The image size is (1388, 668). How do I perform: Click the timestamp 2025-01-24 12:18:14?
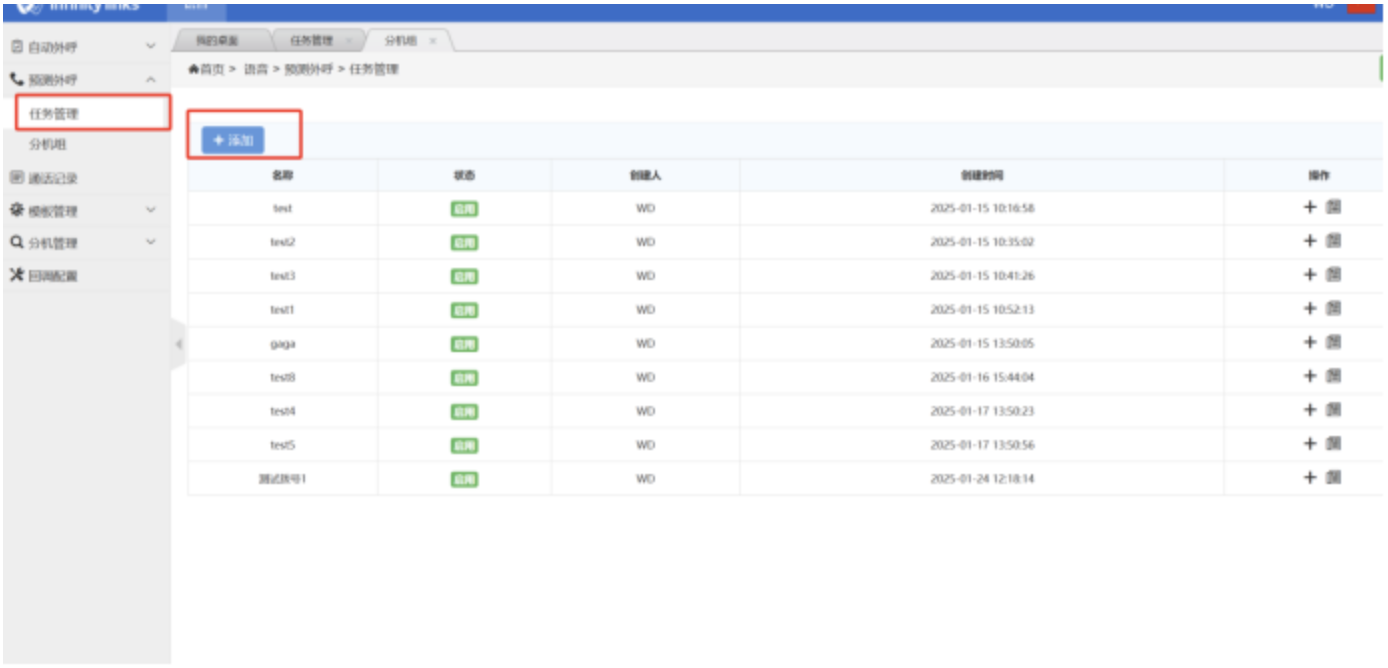[982, 480]
